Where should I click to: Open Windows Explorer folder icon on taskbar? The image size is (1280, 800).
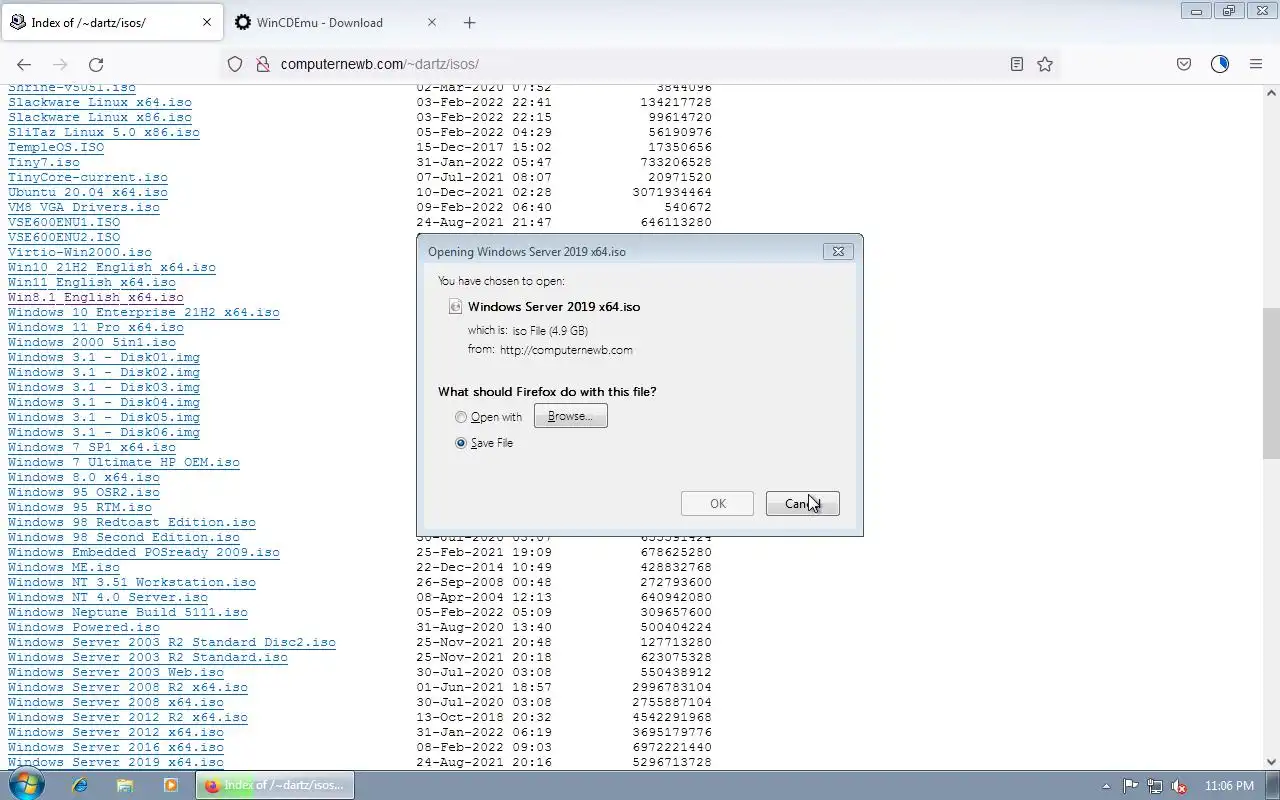point(125,785)
